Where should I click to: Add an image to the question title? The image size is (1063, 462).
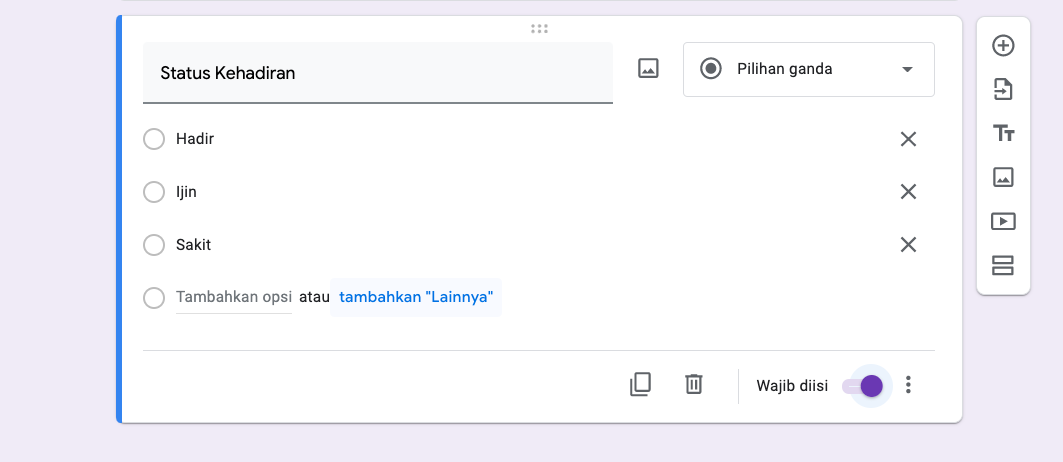click(x=648, y=68)
